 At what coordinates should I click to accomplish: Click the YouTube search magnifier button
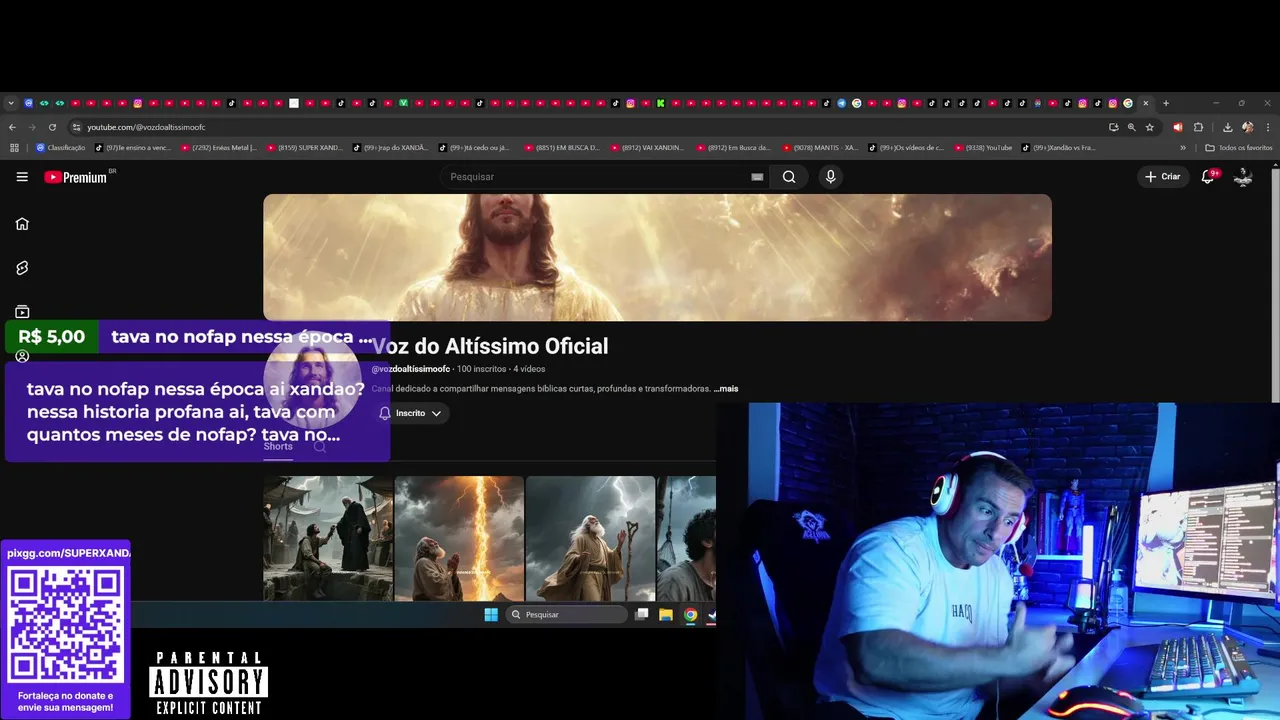click(789, 177)
